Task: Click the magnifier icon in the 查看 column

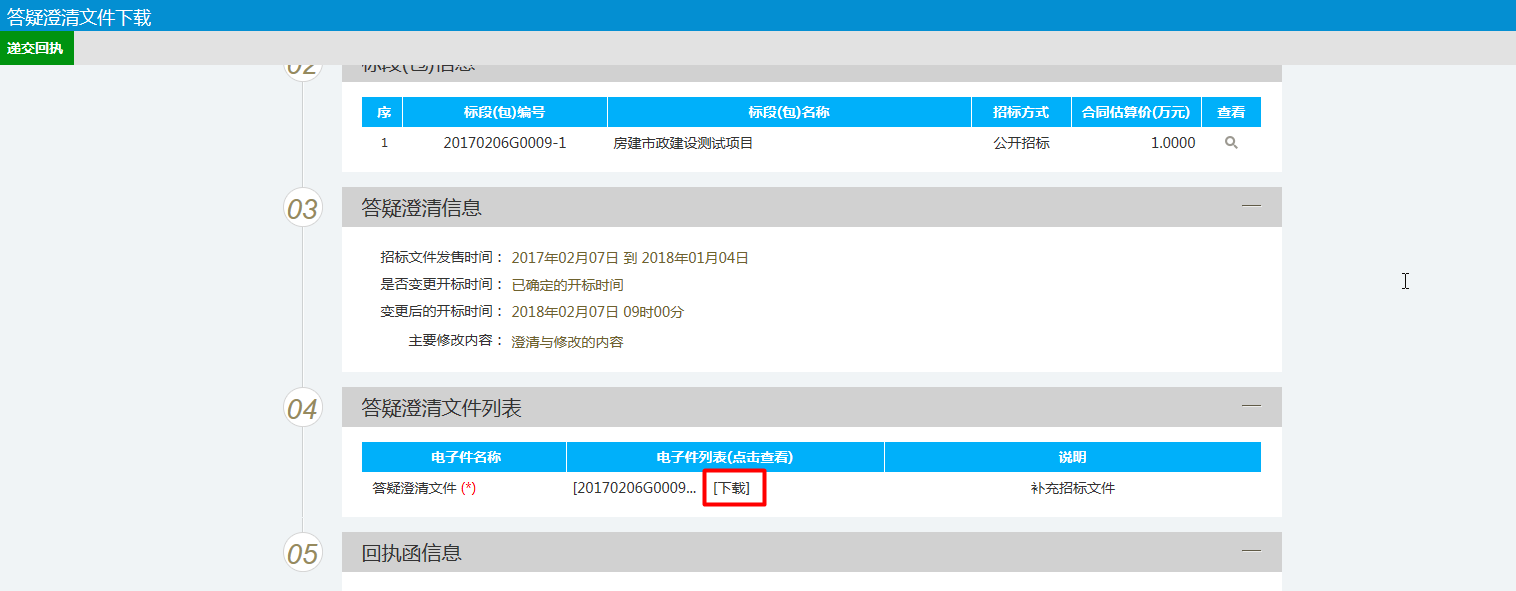Action: coord(1231,143)
